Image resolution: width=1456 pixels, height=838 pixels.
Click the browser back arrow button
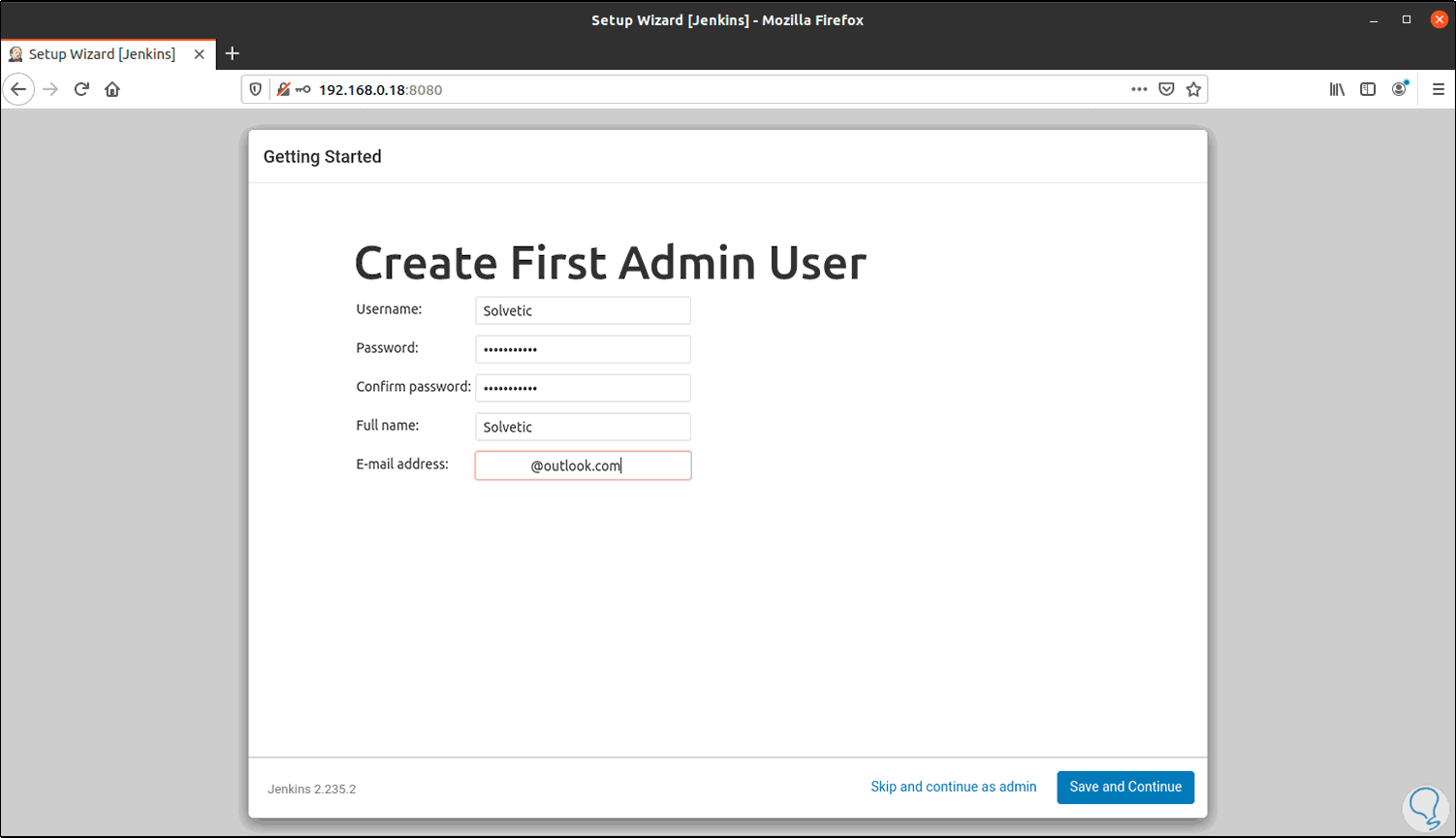point(18,89)
